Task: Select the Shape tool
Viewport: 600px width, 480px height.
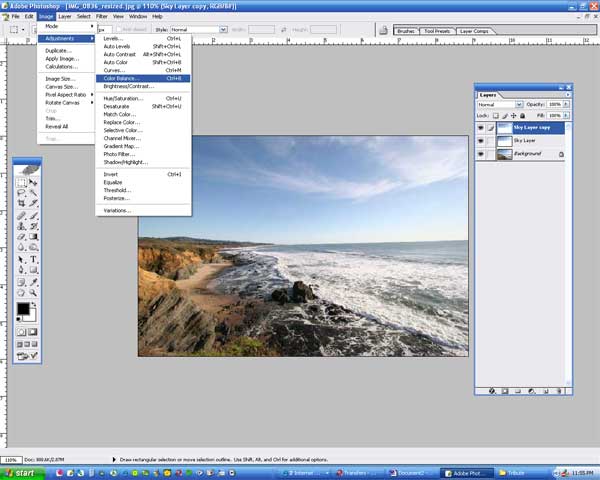Action: tap(33, 270)
